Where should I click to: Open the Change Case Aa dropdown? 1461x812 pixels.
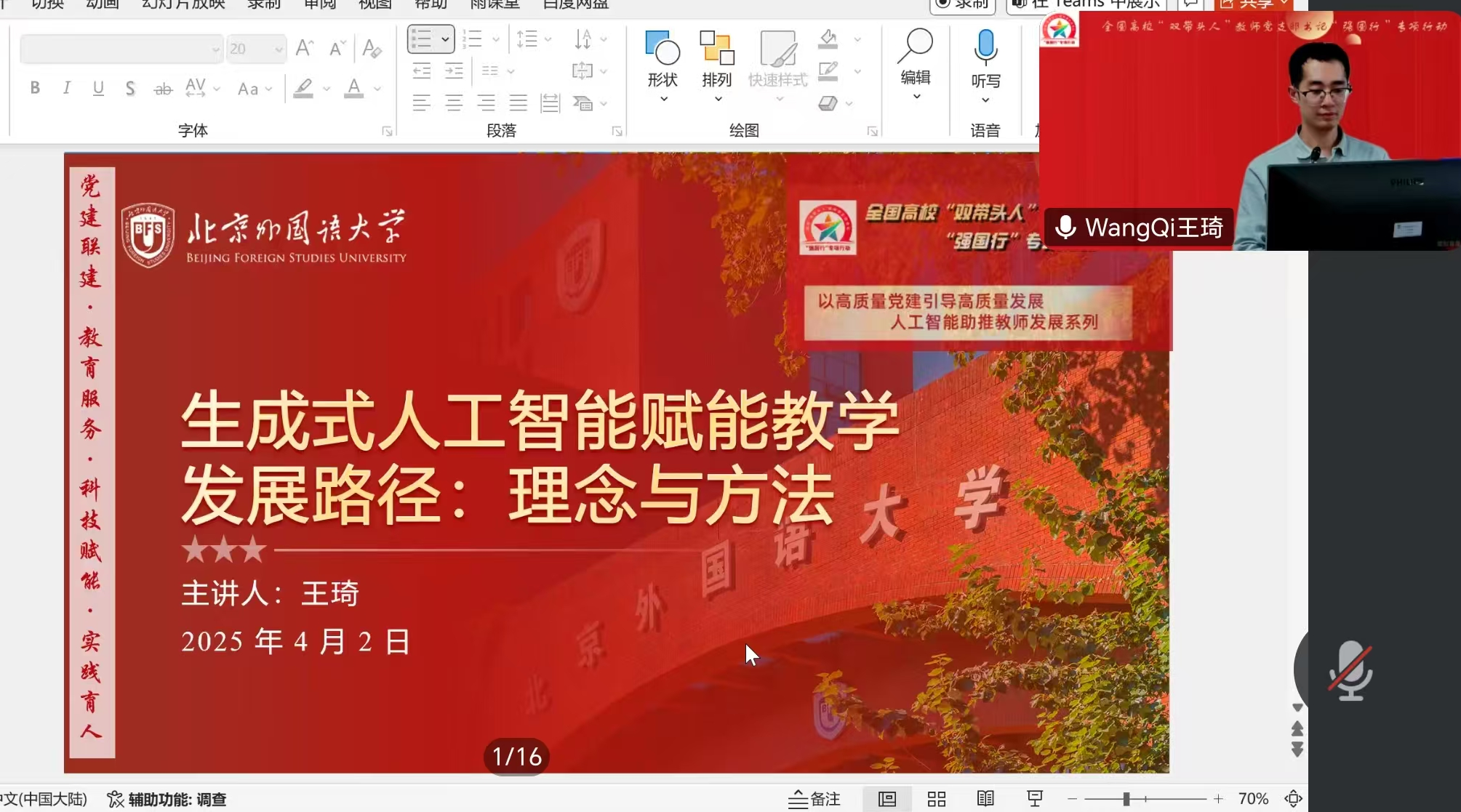tap(255, 89)
